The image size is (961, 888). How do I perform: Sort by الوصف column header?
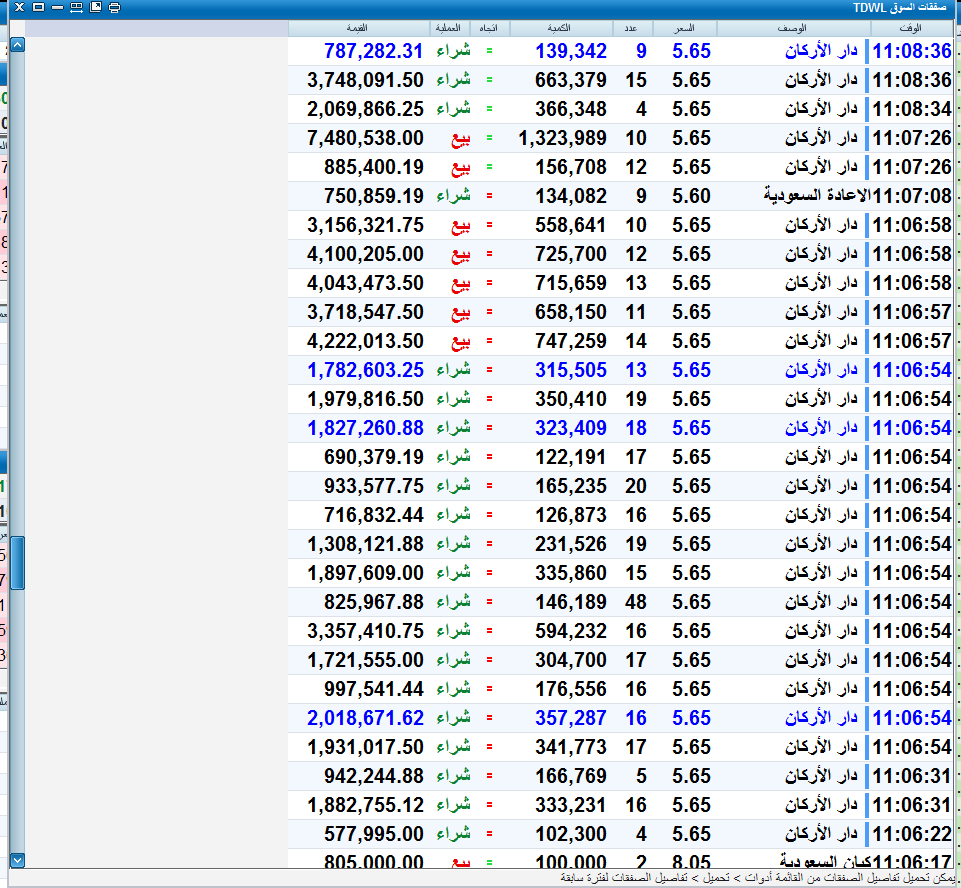(792, 28)
